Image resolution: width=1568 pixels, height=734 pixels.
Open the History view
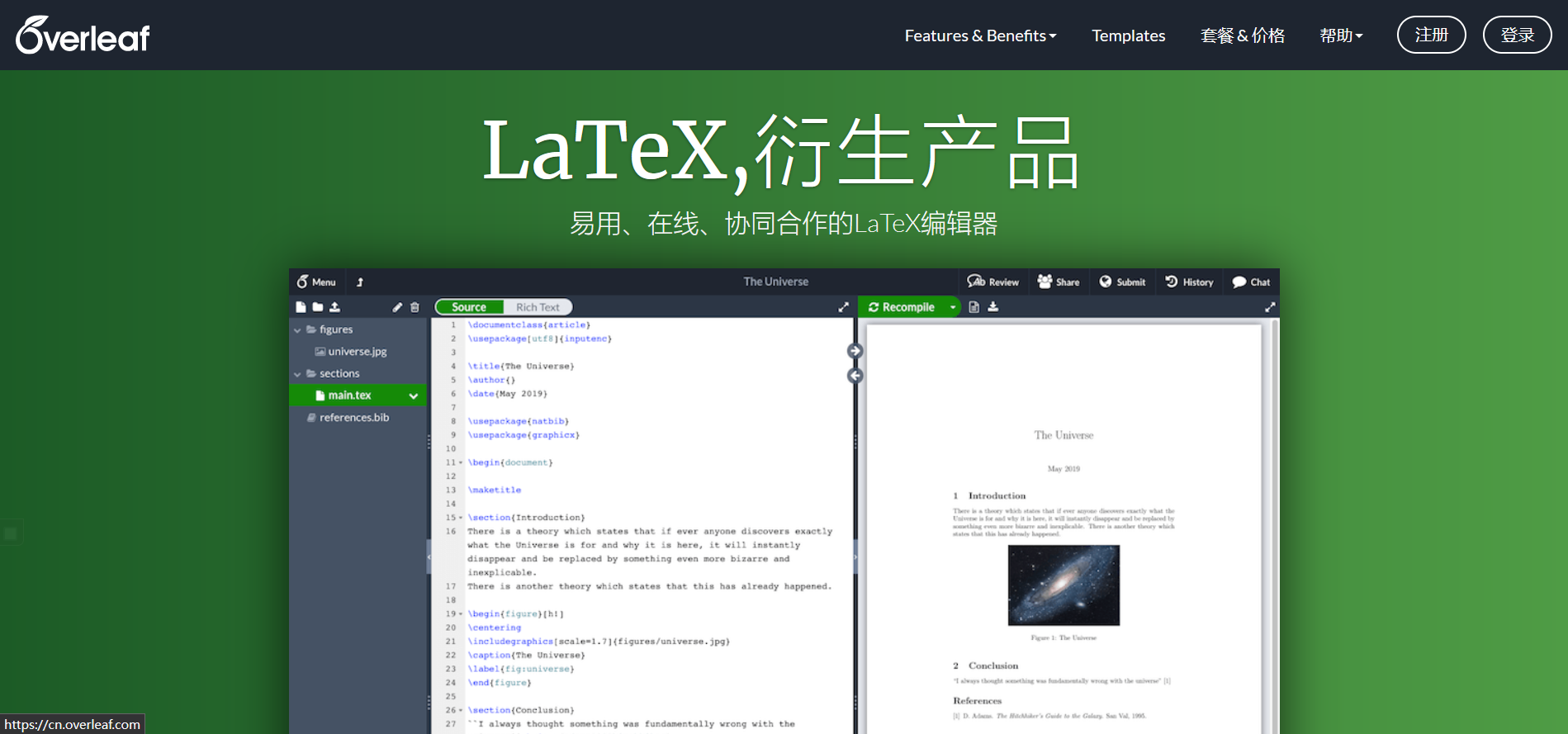1189,282
